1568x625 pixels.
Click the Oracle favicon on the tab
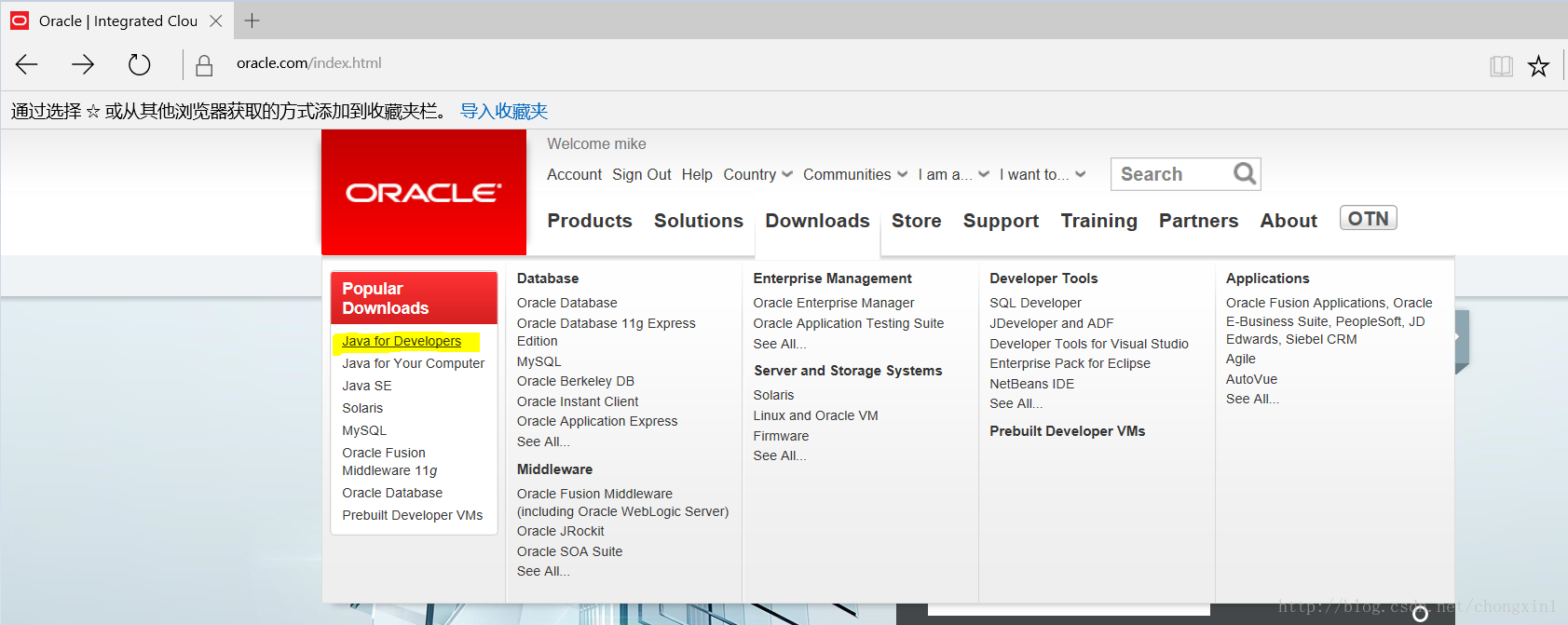(x=20, y=20)
